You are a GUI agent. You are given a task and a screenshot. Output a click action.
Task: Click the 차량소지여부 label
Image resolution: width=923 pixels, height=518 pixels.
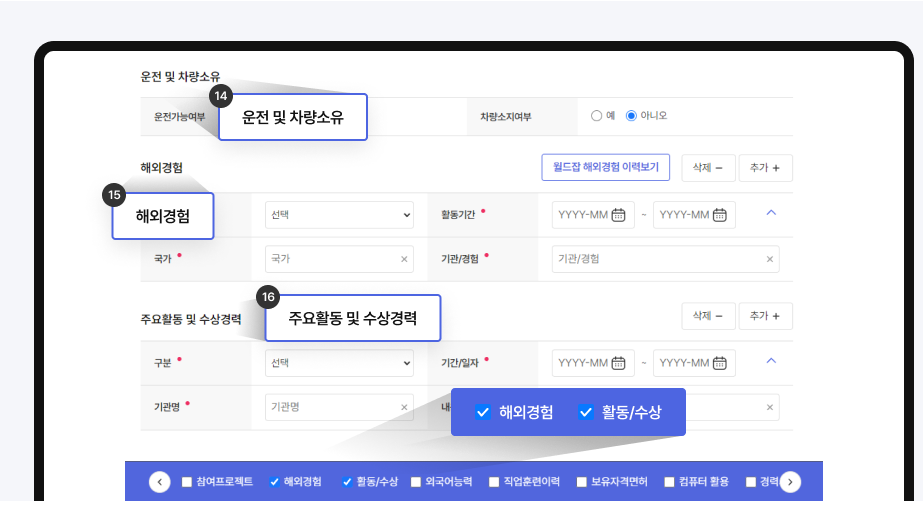[x=506, y=117]
